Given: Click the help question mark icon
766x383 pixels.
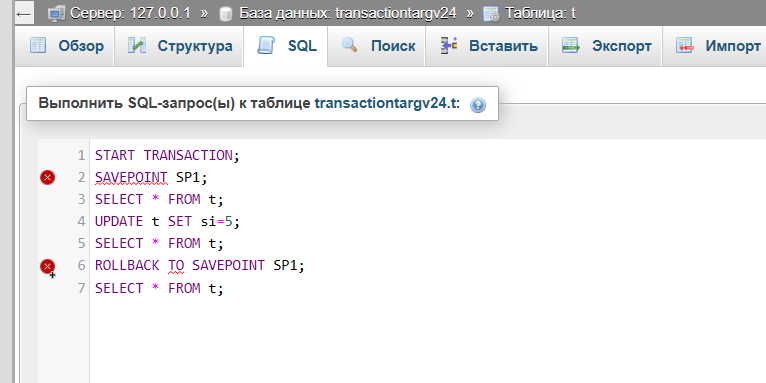Looking at the screenshot, I should (x=478, y=105).
